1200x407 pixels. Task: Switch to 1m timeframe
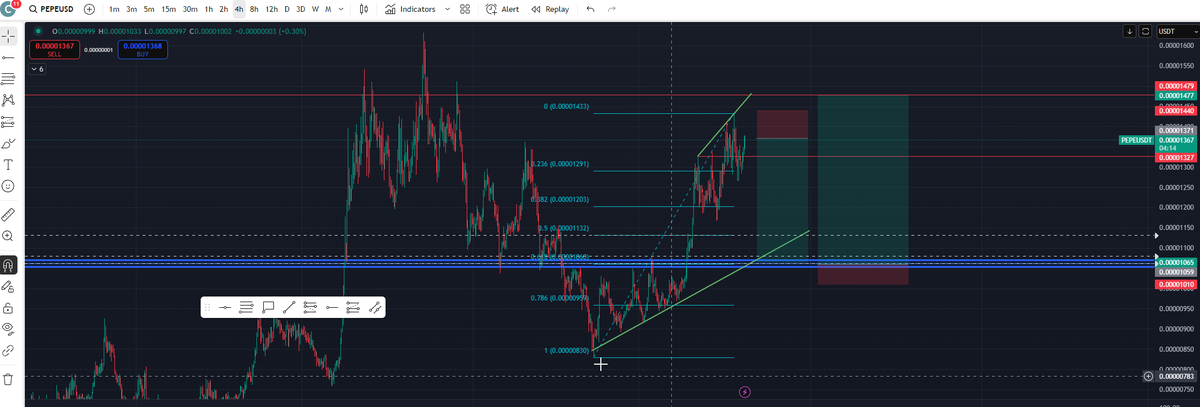(x=114, y=9)
